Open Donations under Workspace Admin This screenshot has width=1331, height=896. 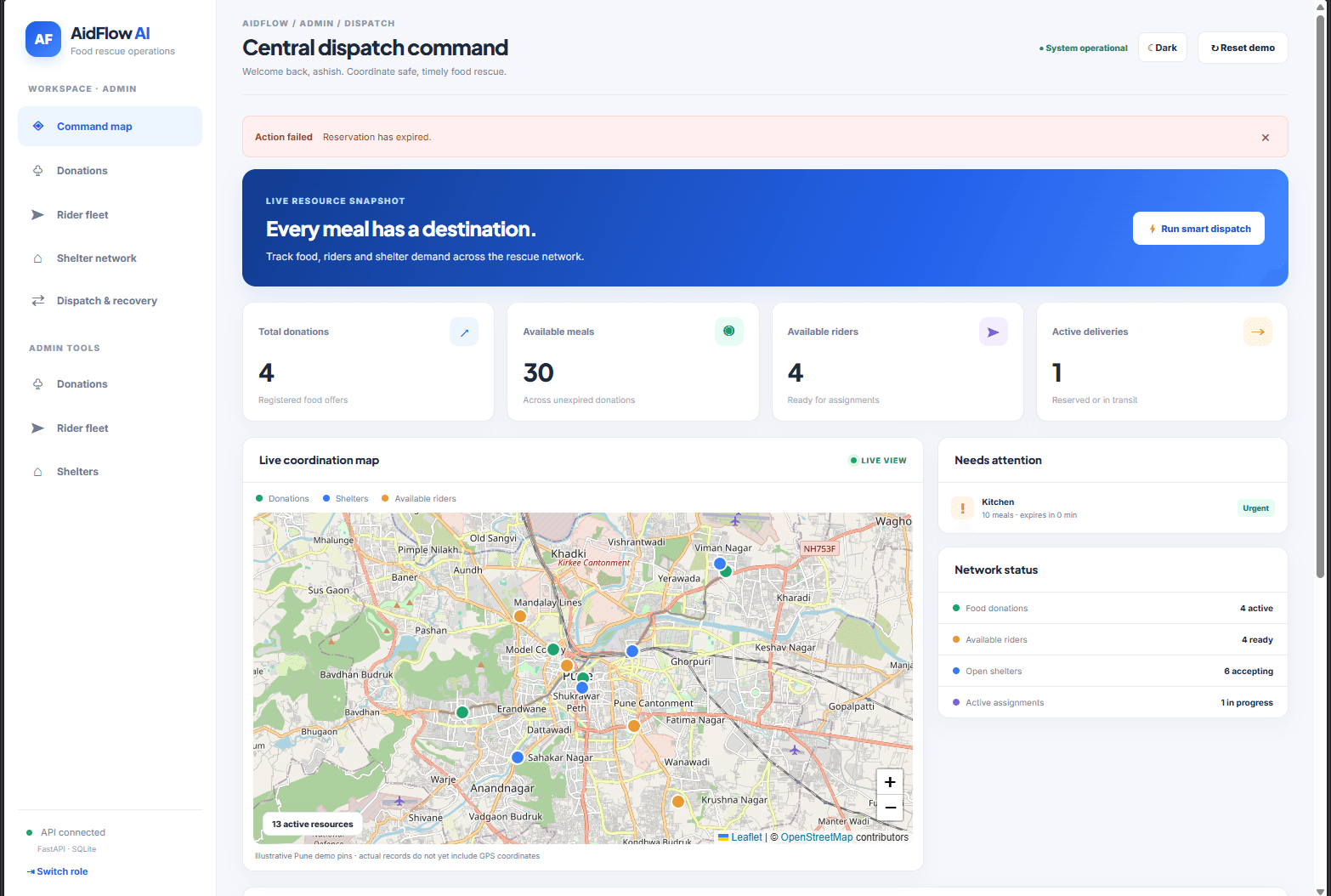[x=110, y=171]
